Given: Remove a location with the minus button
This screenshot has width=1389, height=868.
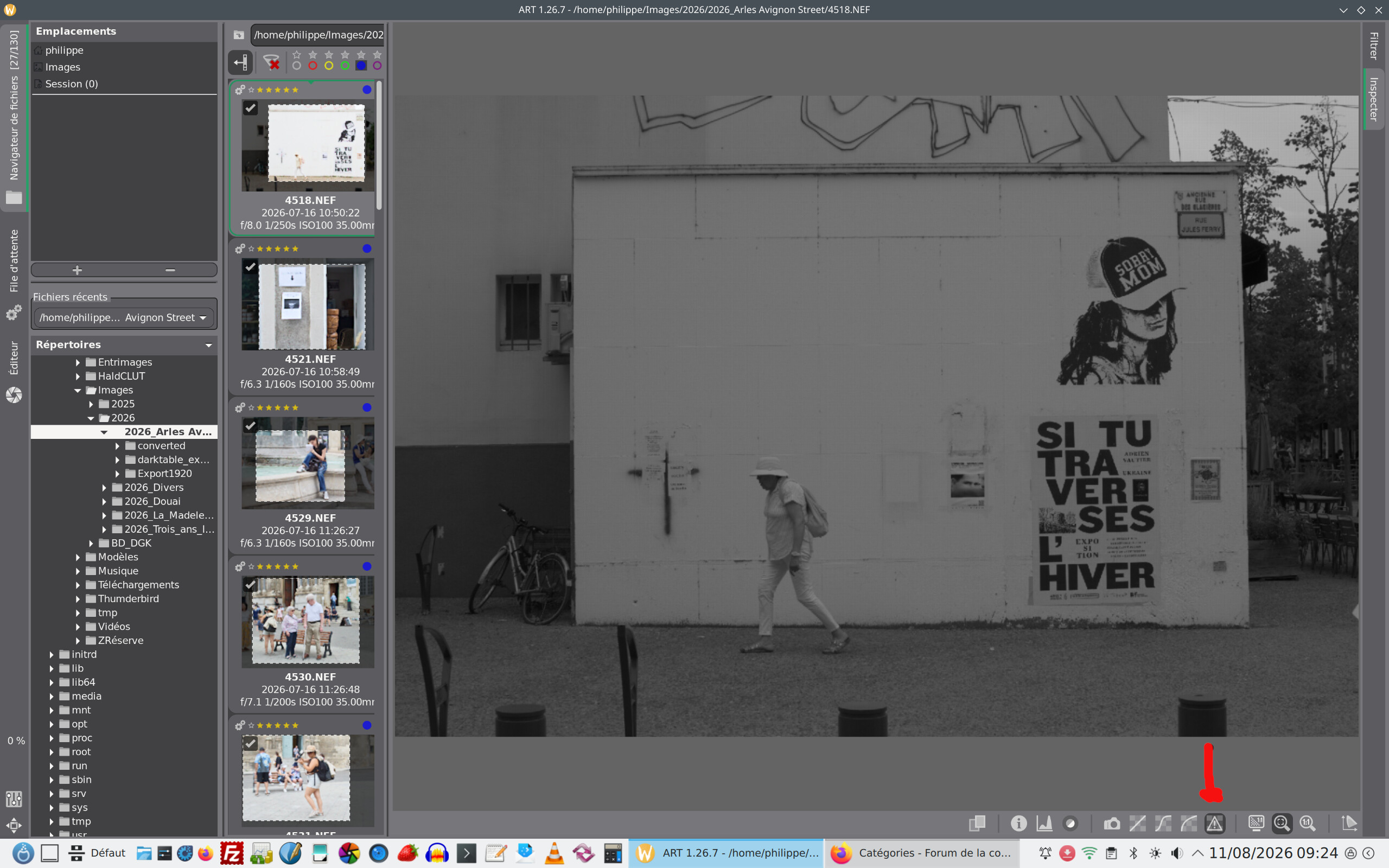Looking at the screenshot, I should tap(170, 270).
